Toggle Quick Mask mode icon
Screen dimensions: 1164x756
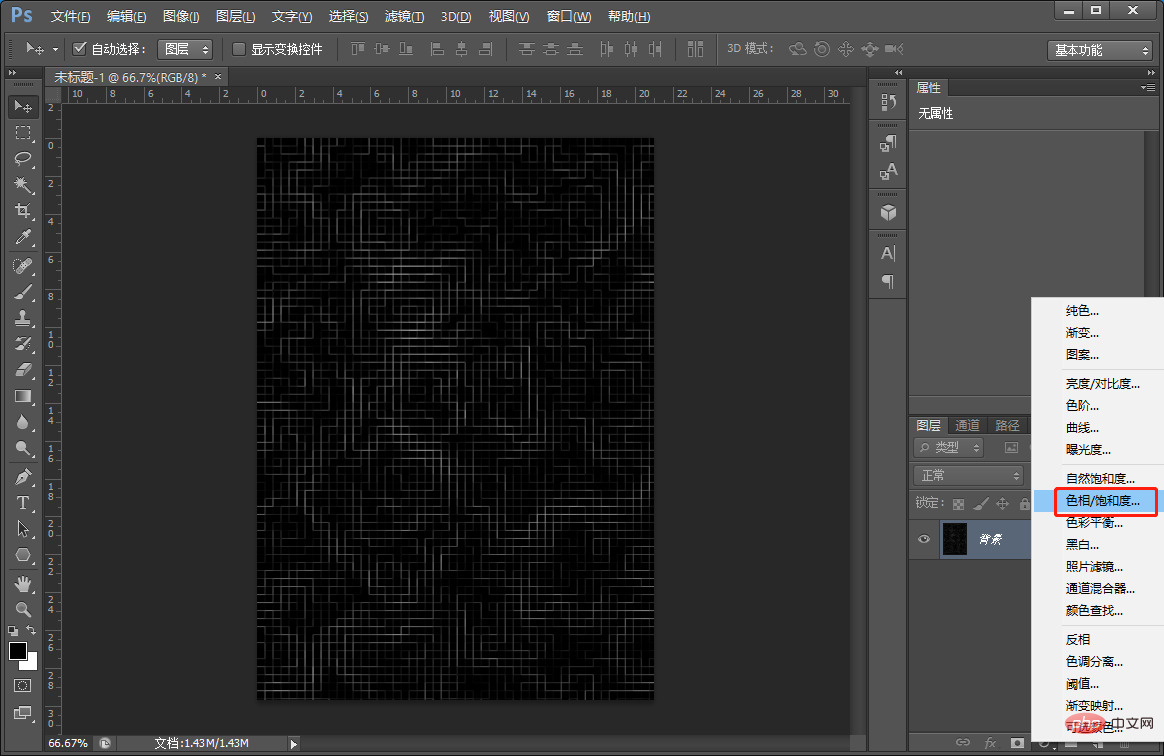point(23,686)
